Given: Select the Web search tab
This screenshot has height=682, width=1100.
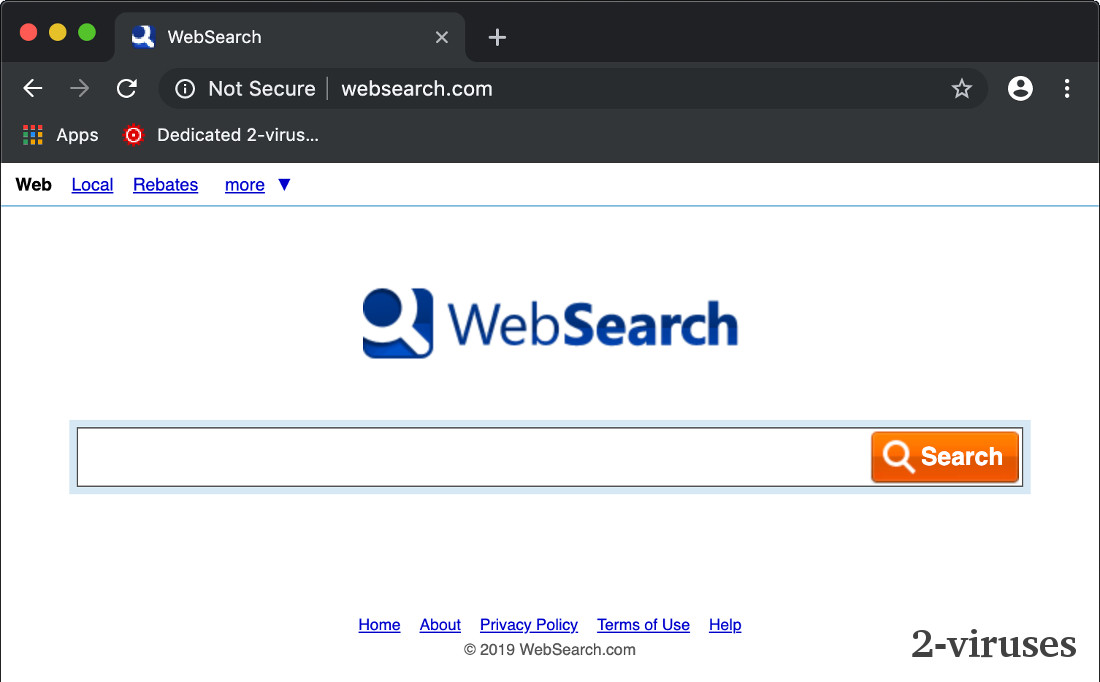Looking at the screenshot, I should 34,185.
